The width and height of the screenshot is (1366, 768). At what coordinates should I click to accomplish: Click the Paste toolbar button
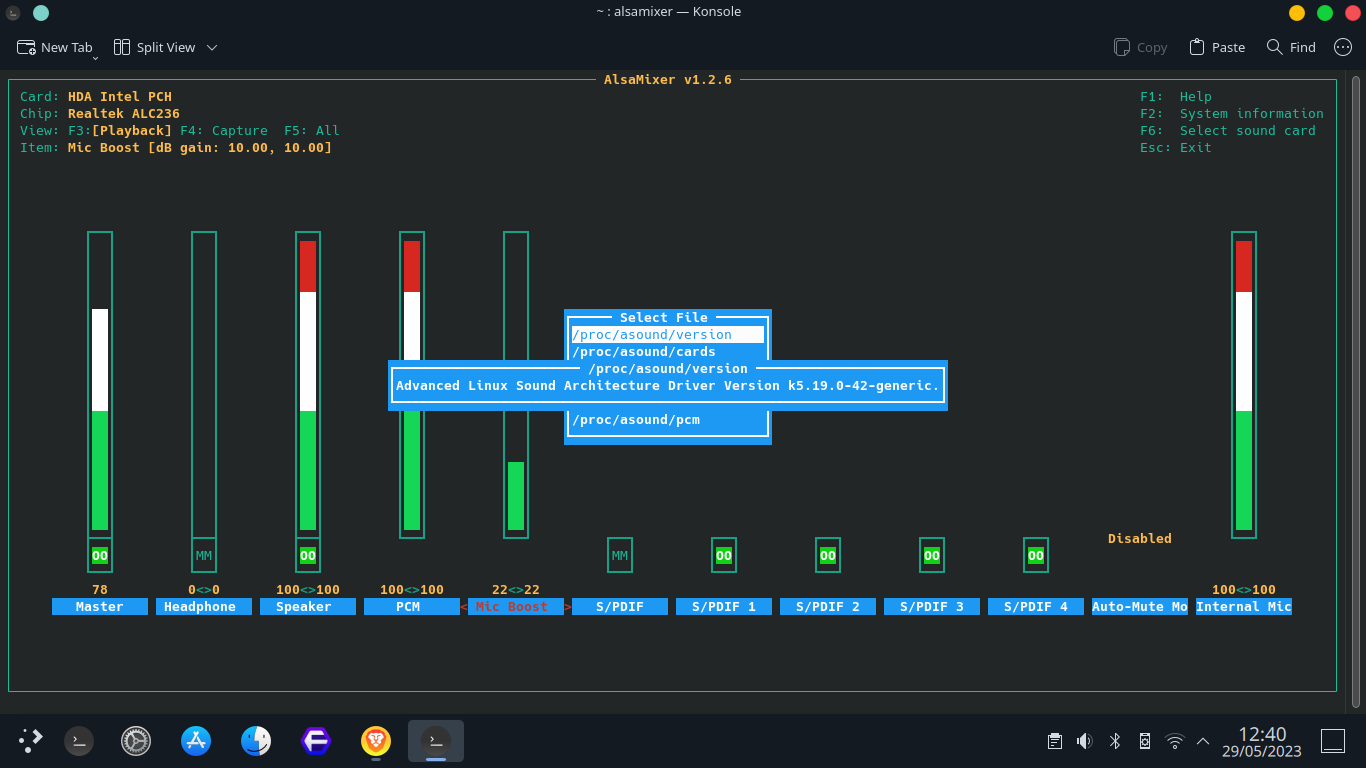(1217, 47)
